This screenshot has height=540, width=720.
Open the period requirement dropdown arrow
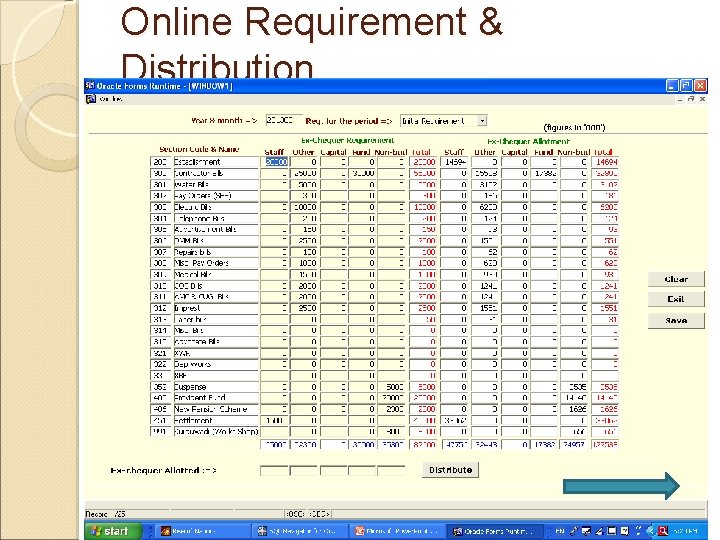(482, 121)
